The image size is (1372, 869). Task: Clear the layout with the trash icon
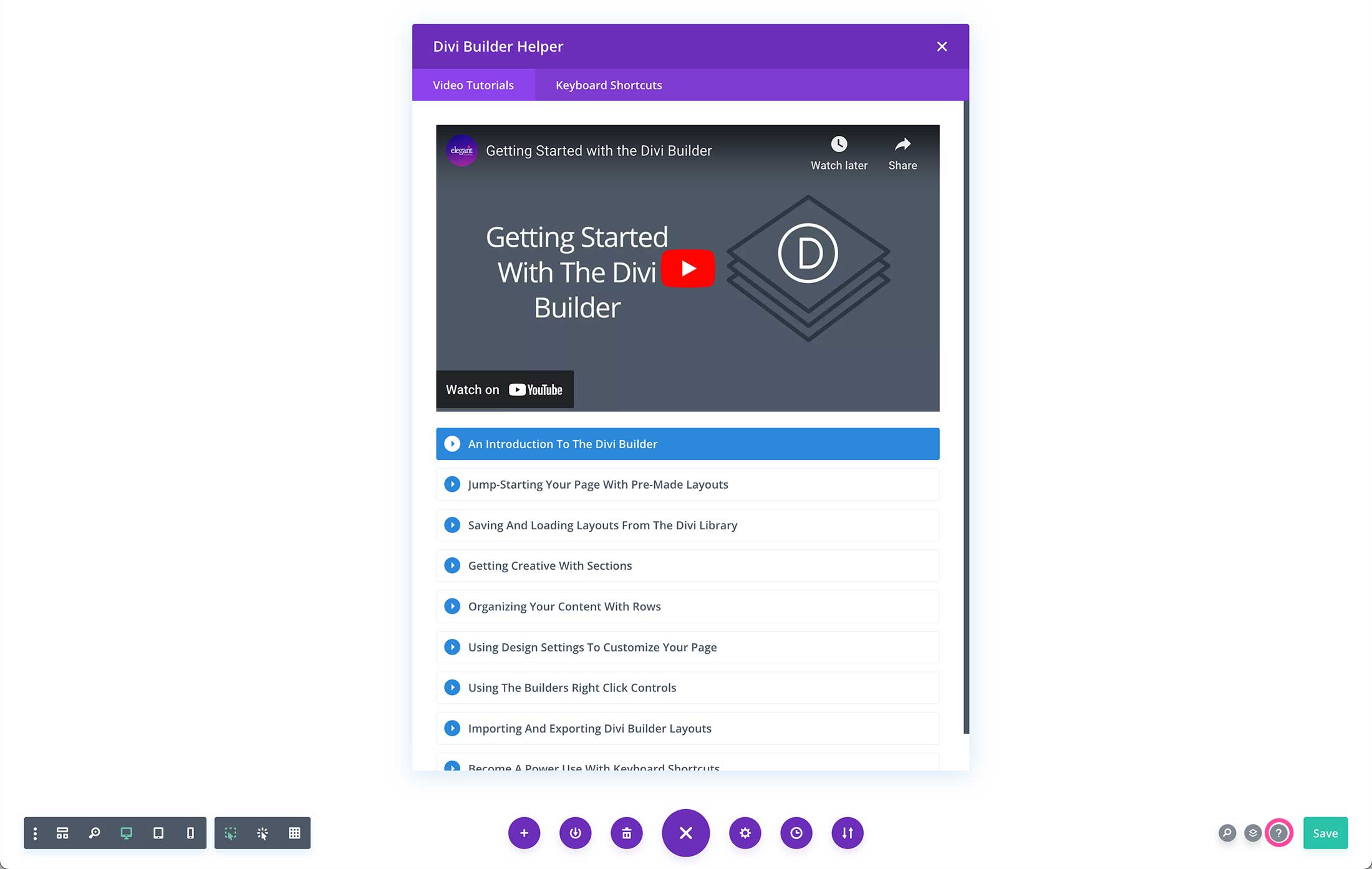click(x=627, y=833)
